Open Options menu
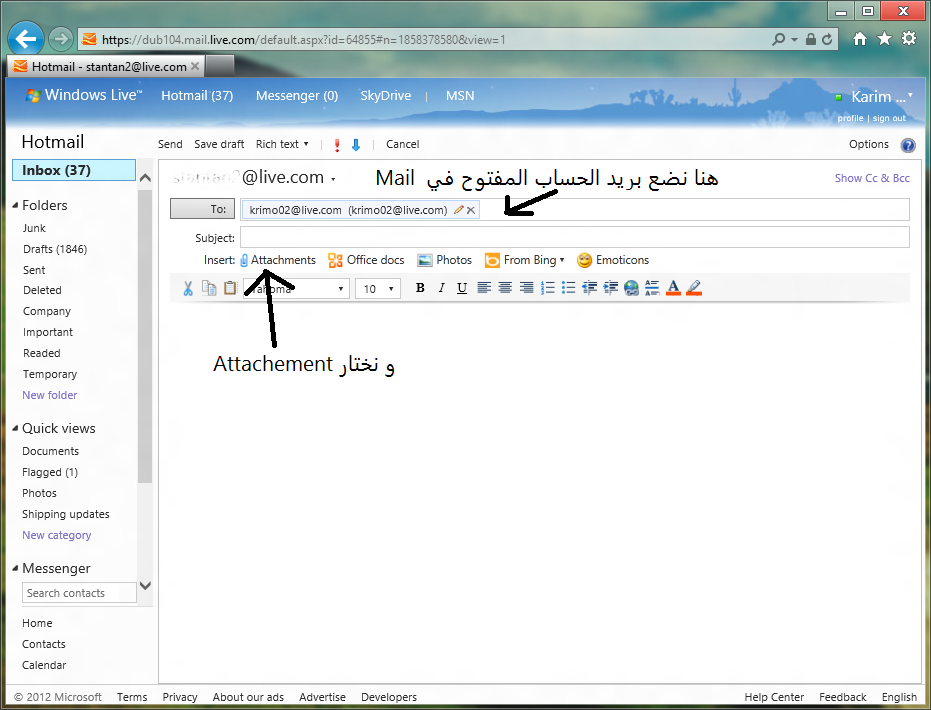Image resolution: width=931 pixels, height=710 pixels. (x=869, y=144)
